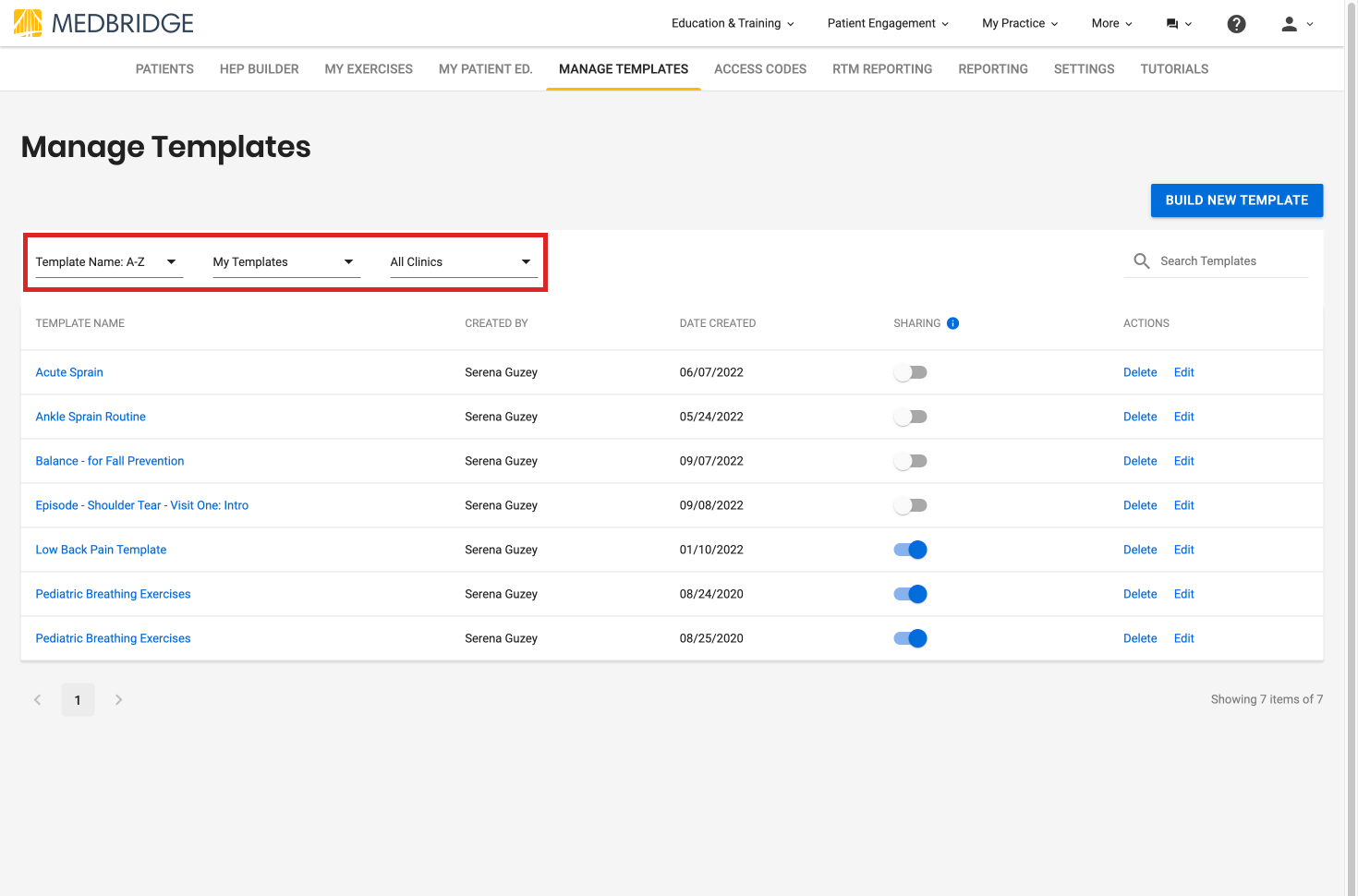Expand the More menu
The height and width of the screenshot is (896, 1358).
tap(1111, 24)
